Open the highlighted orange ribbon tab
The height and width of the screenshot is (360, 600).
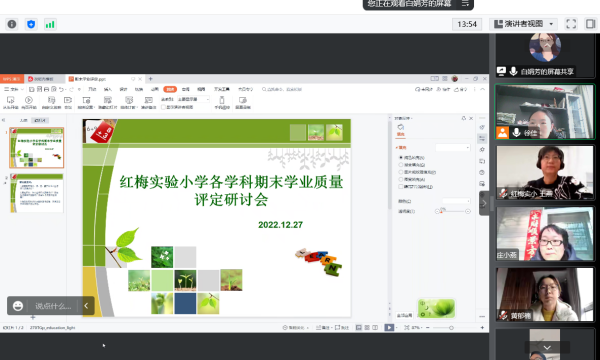[x=170, y=89]
